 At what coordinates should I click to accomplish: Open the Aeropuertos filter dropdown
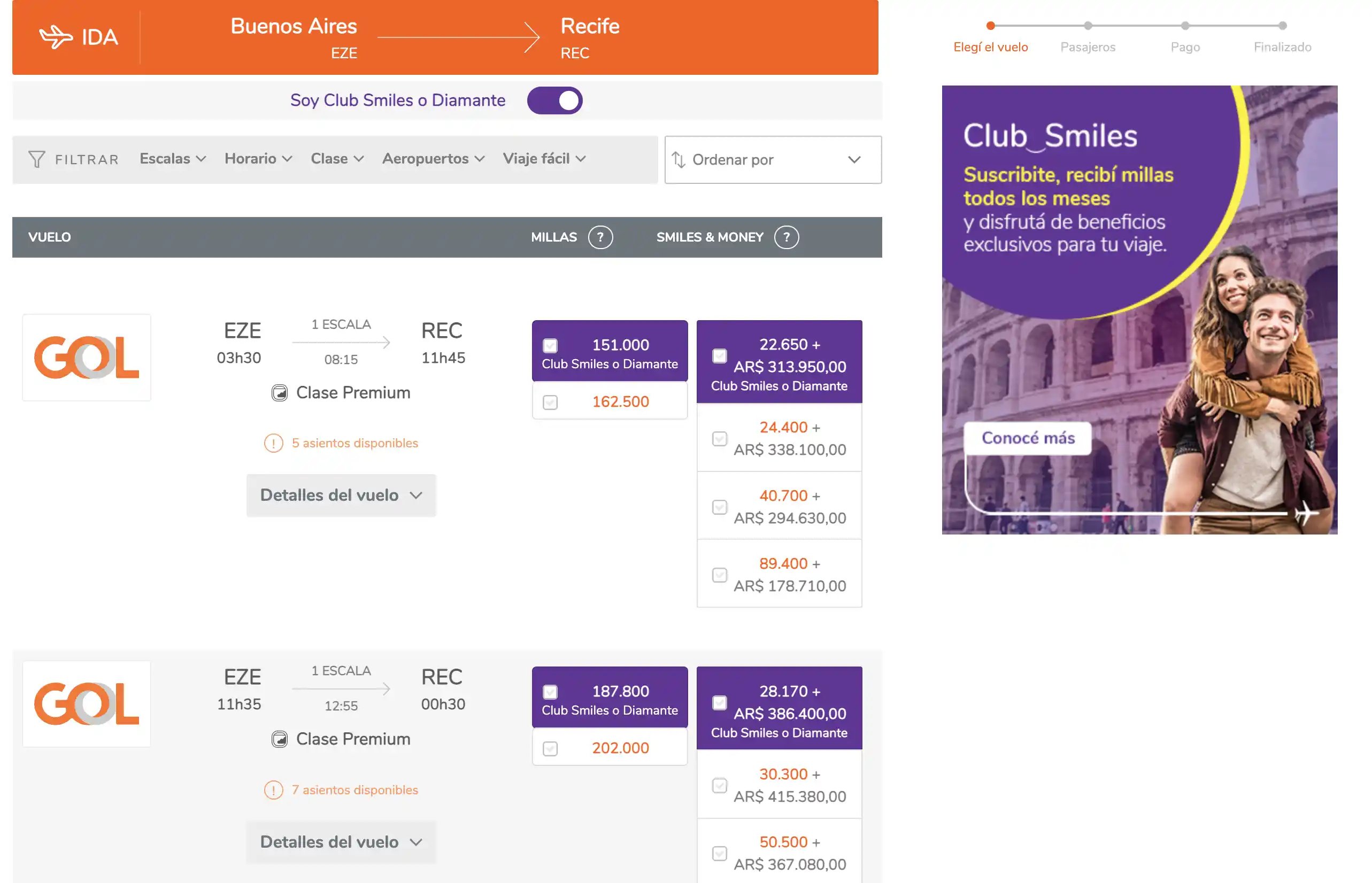433,159
